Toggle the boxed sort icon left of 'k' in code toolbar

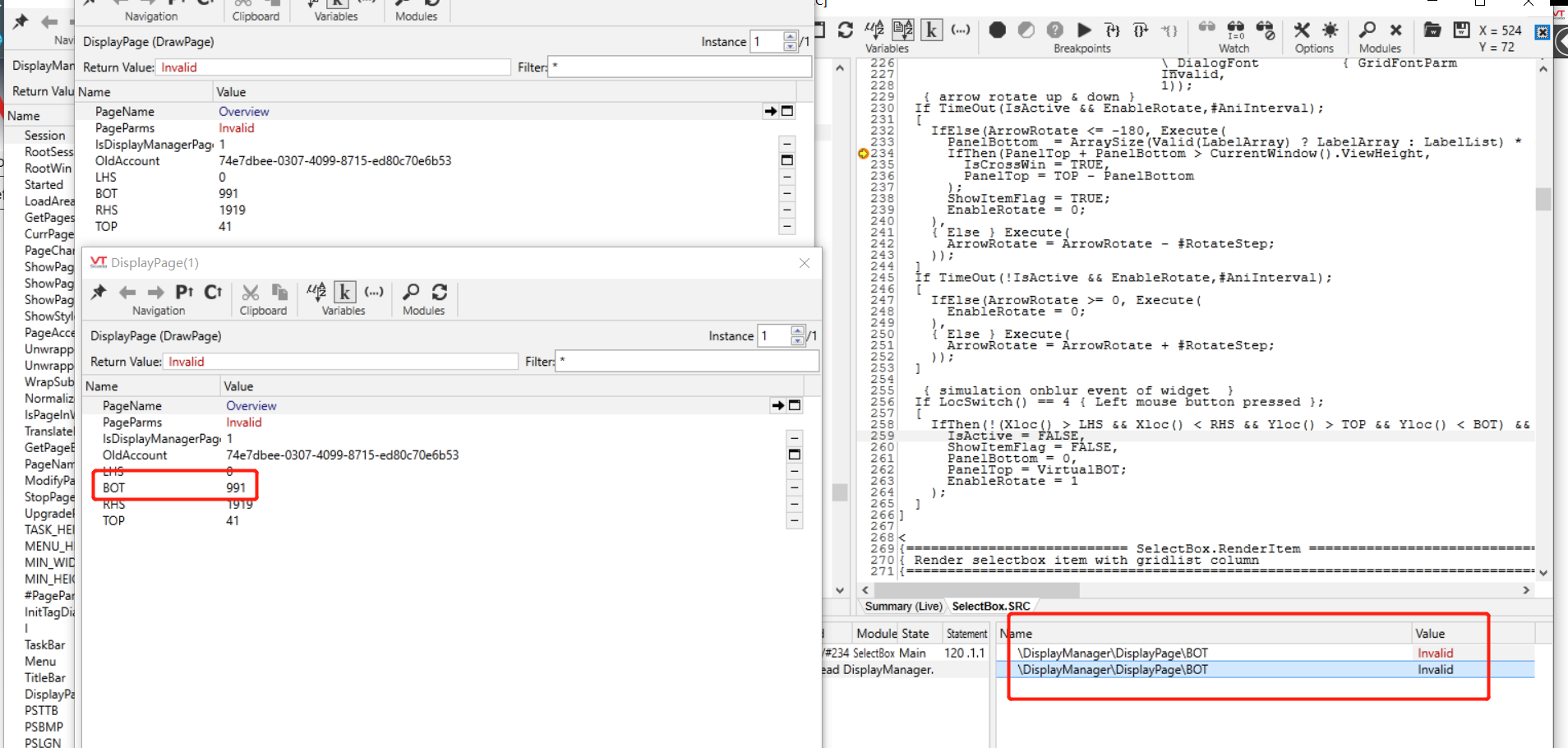(x=902, y=30)
